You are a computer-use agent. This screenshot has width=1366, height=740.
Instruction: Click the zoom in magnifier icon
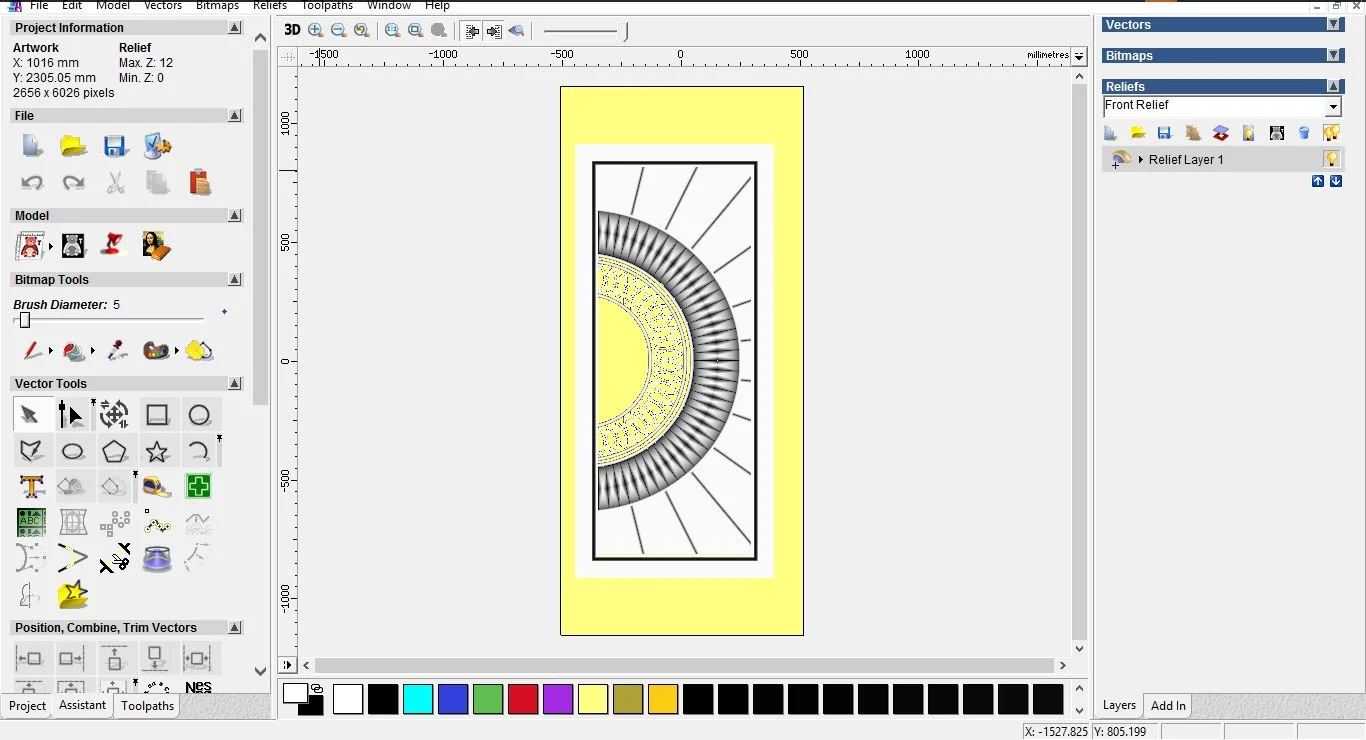tap(316, 31)
